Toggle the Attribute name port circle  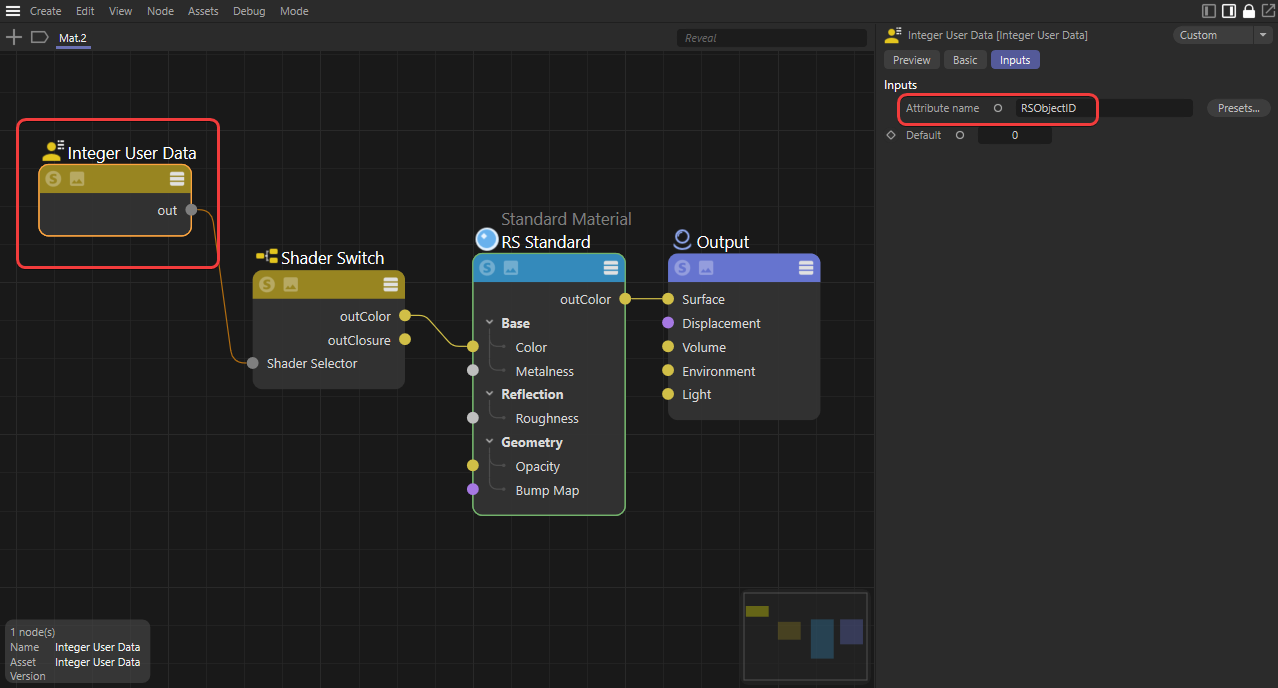click(997, 108)
